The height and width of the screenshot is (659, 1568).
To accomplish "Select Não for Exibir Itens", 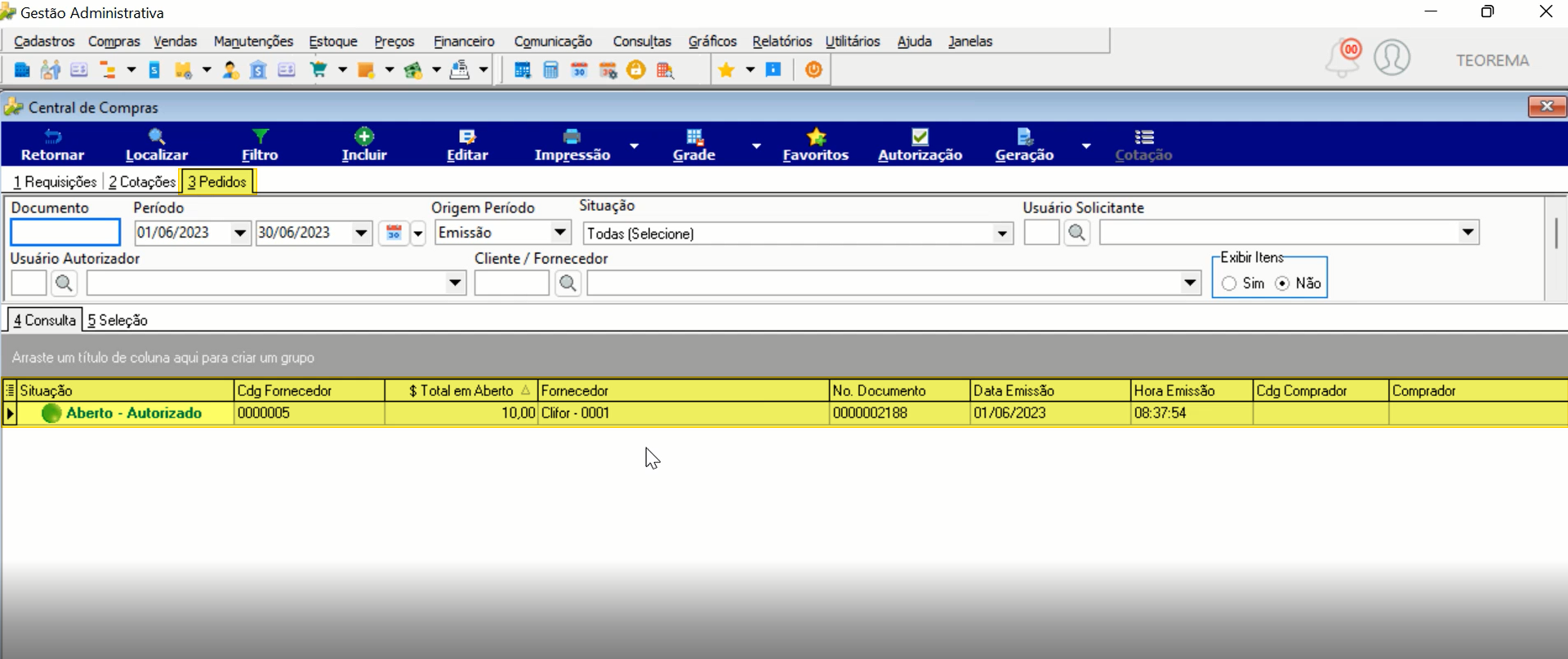I will click(x=1282, y=283).
